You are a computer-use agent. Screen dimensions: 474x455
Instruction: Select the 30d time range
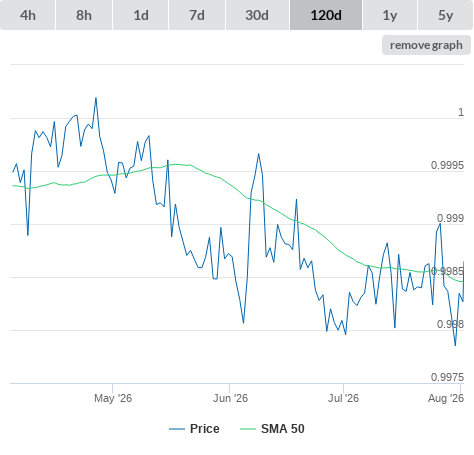tap(257, 15)
